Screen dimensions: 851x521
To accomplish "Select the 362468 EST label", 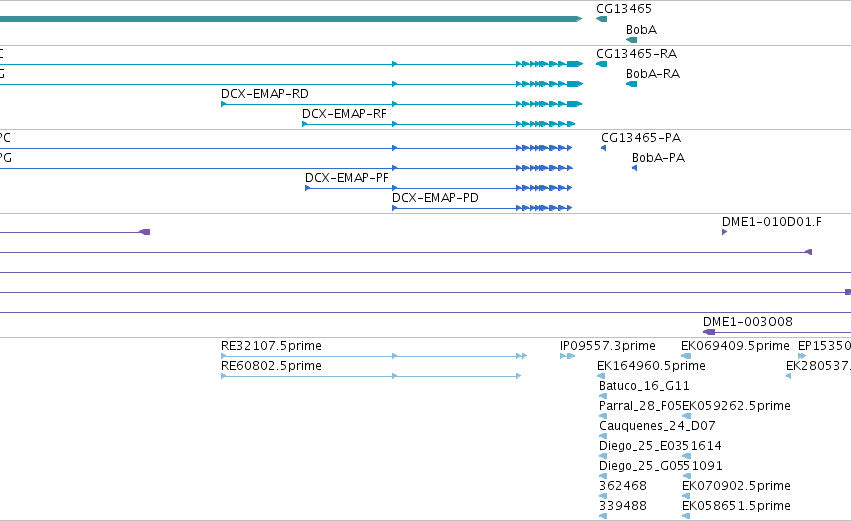I will [623, 486].
